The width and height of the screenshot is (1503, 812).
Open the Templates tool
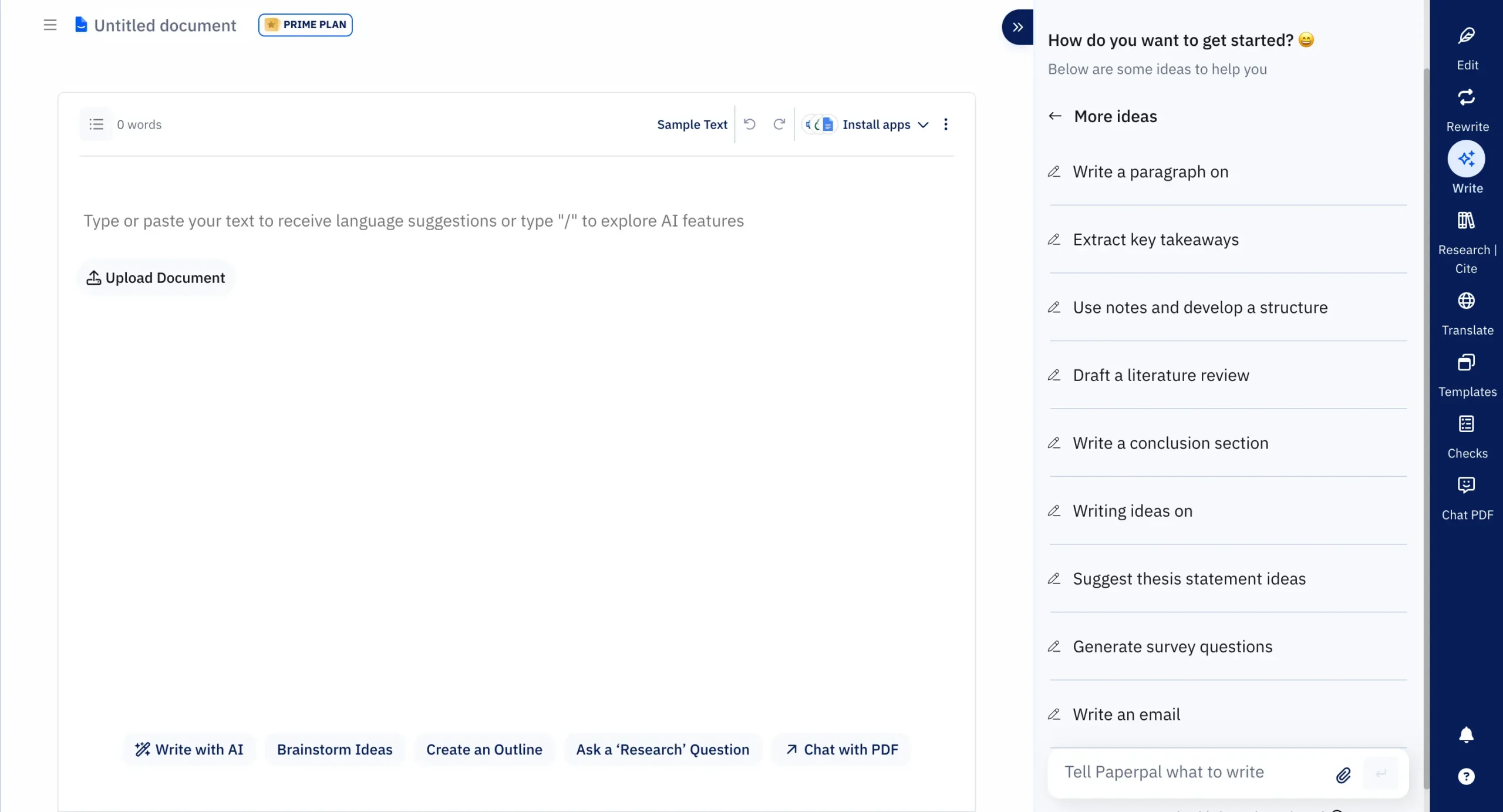coord(1467,376)
